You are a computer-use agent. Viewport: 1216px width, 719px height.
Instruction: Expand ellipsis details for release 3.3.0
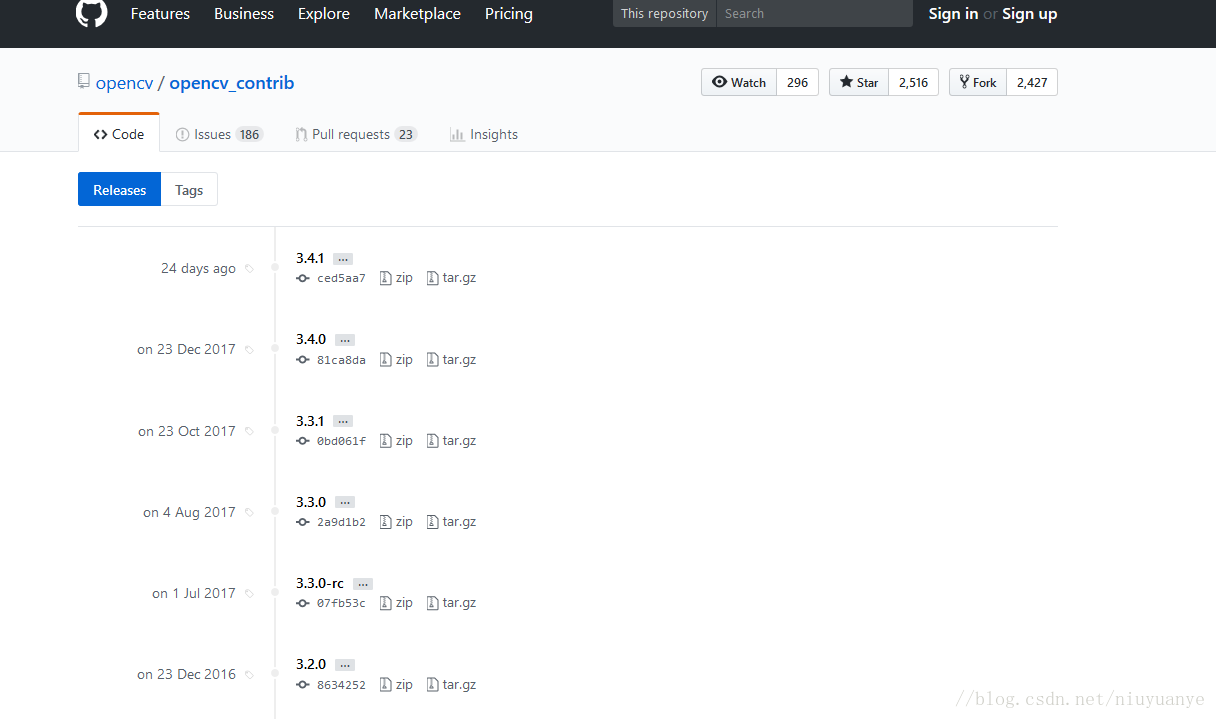345,502
